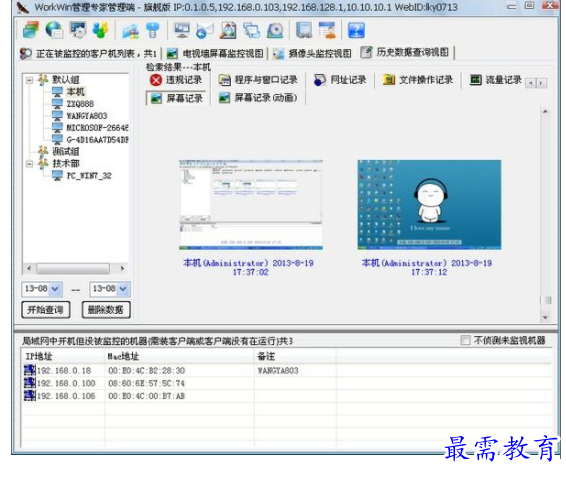Click results pane scrollbar down arrow
Image resolution: width=566 pixels, height=480 pixels.
(545, 317)
